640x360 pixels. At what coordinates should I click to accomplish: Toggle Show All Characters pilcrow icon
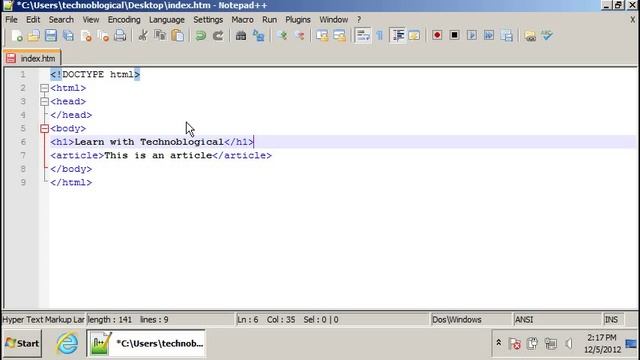click(380, 36)
